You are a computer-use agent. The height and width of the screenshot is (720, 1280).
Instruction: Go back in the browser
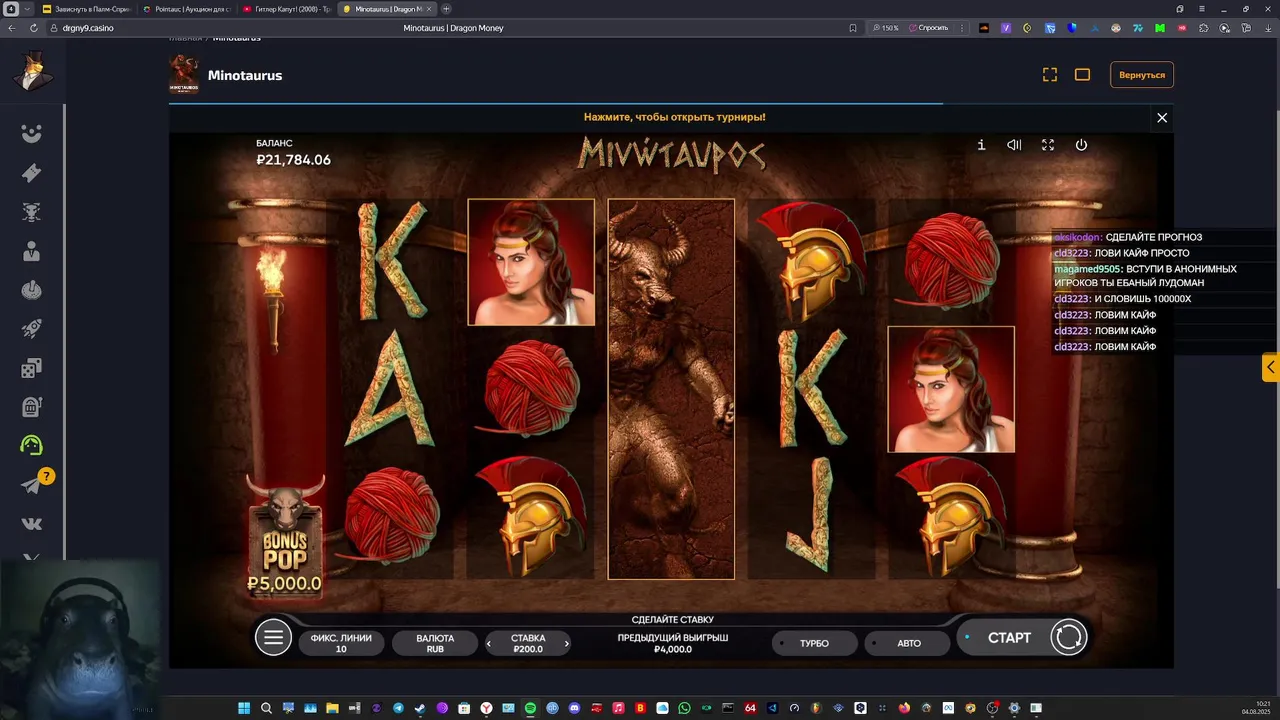[x=12, y=28]
